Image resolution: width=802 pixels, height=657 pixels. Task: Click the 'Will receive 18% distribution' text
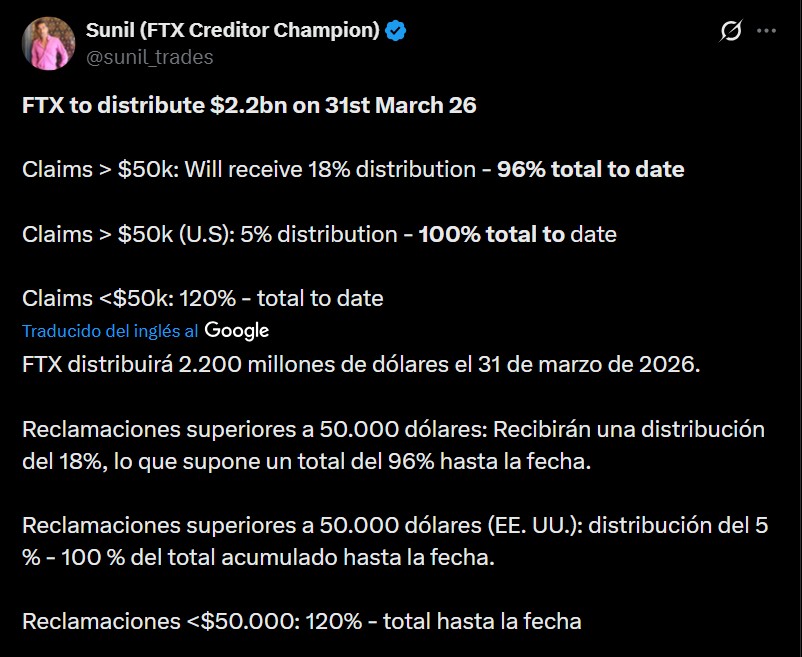pyautogui.click(x=338, y=169)
